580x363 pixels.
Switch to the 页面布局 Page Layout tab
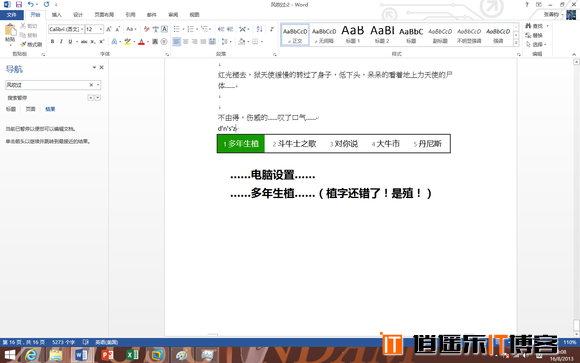tap(104, 15)
